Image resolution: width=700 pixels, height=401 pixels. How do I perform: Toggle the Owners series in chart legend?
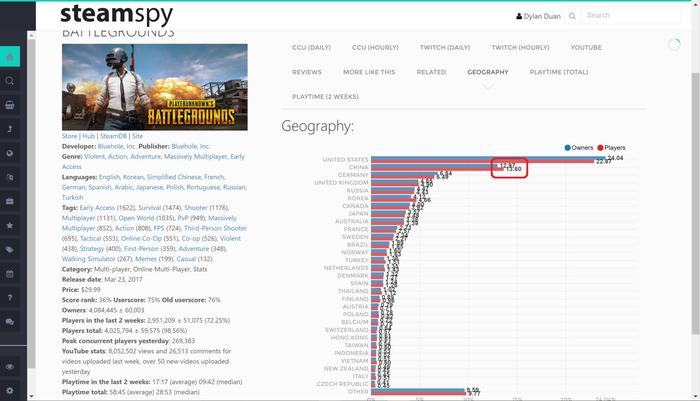pyautogui.click(x=581, y=147)
